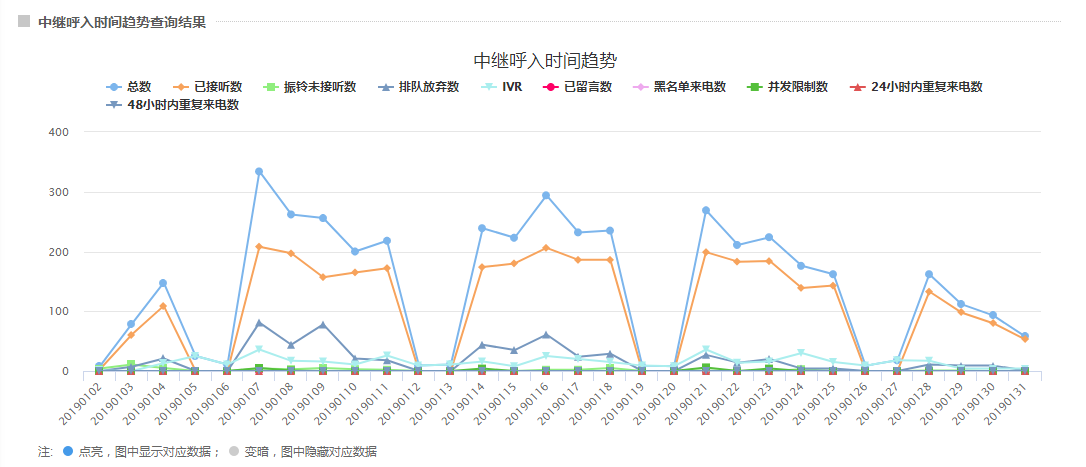Click the 并发限制数 legend square icon

pyautogui.click(x=754, y=87)
